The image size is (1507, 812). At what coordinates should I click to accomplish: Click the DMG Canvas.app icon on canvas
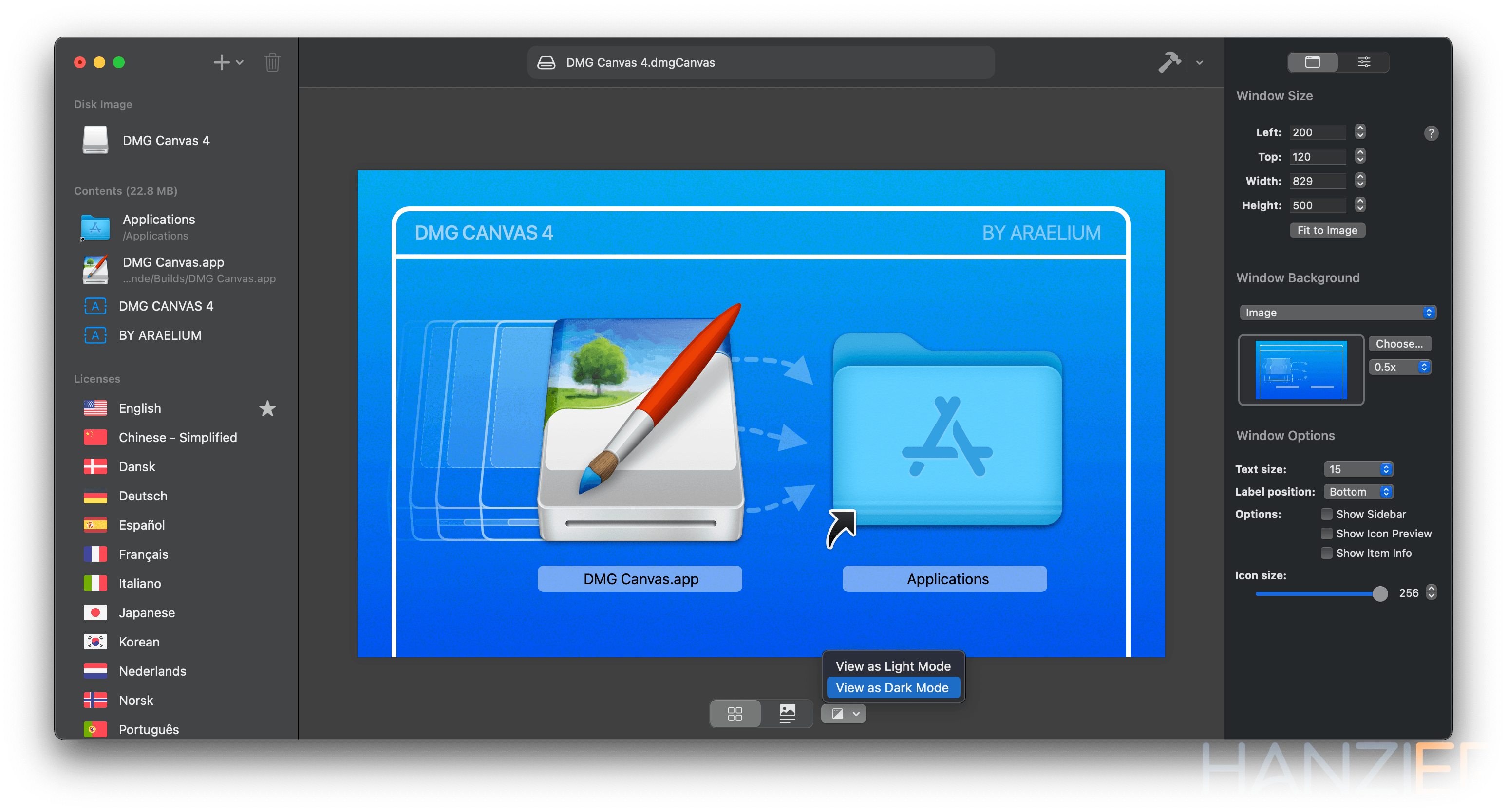[640, 429]
